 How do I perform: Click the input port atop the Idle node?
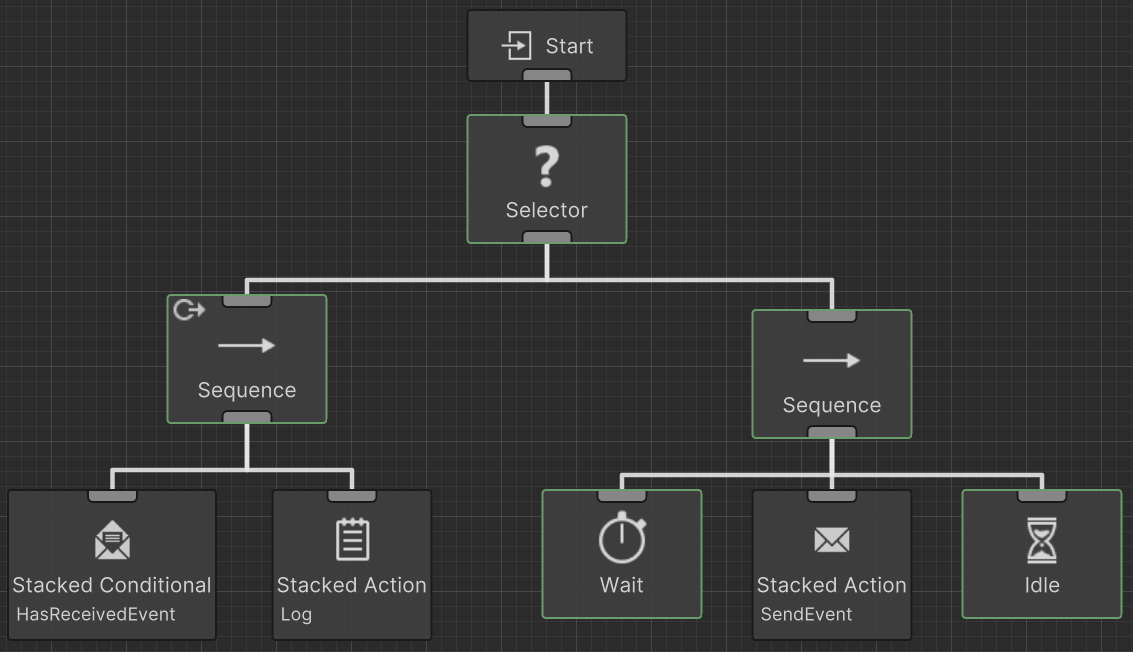pos(1041,493)
